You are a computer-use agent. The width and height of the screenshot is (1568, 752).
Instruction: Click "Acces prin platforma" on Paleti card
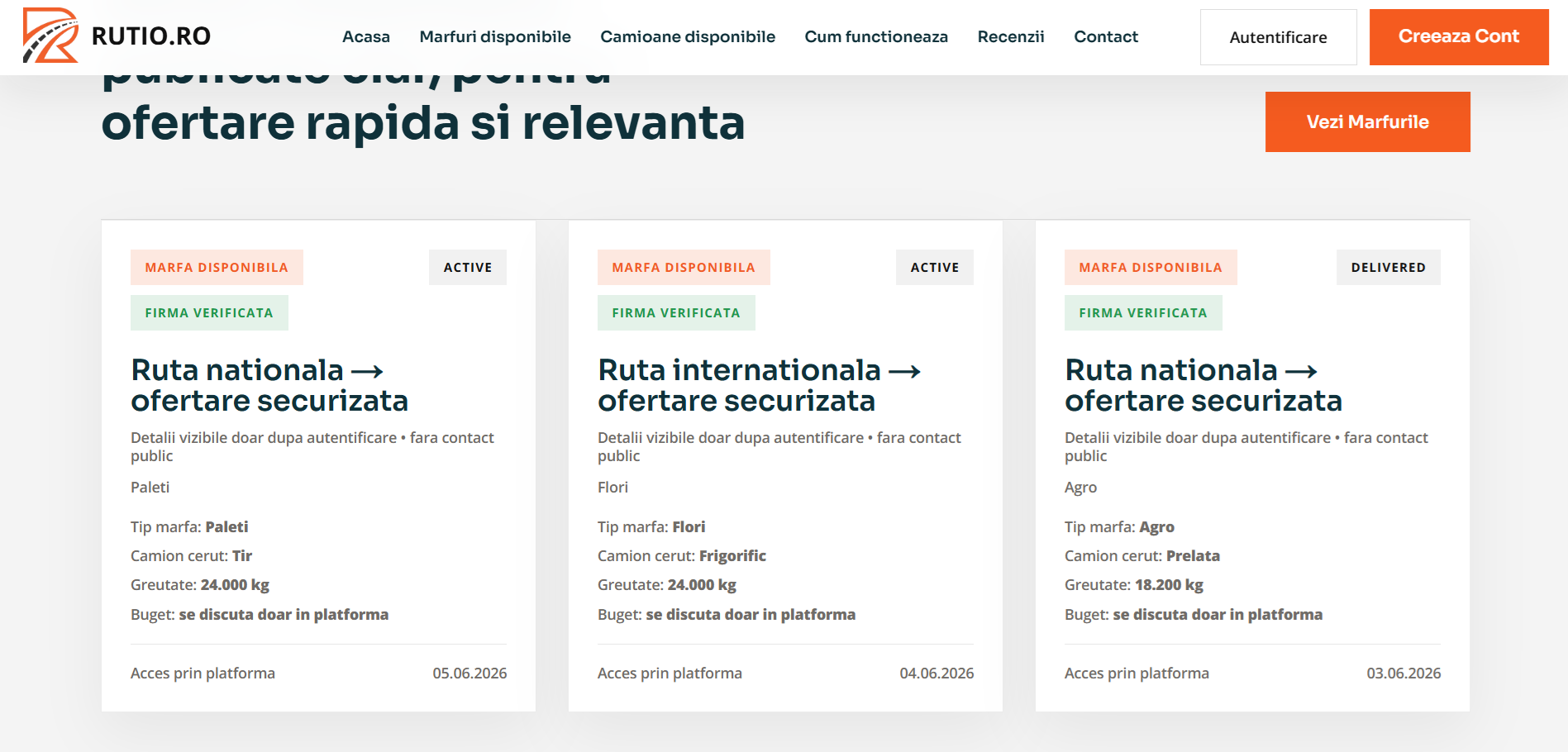click(x=203, y=673)
